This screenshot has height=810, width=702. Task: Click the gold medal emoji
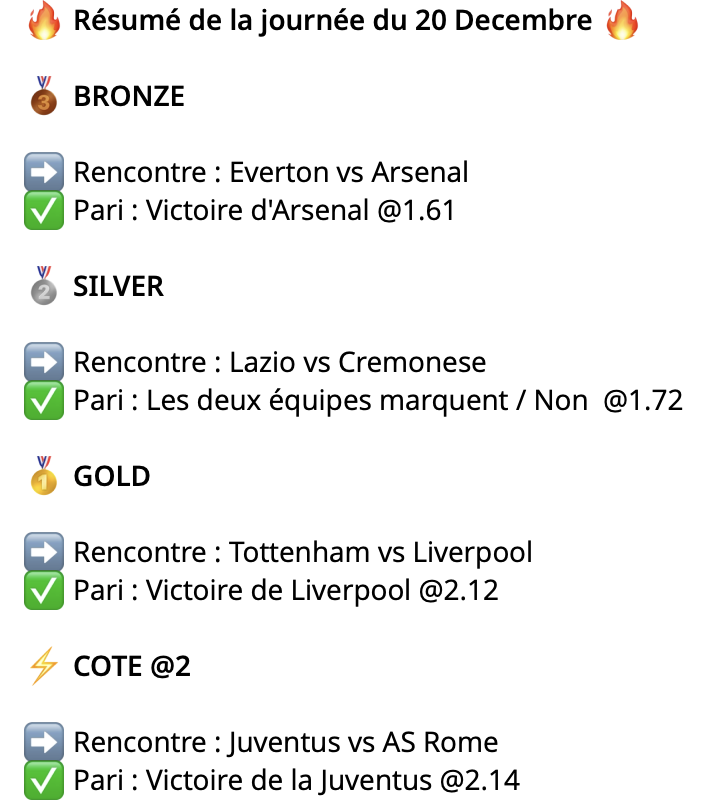click(x=43, y=475)
